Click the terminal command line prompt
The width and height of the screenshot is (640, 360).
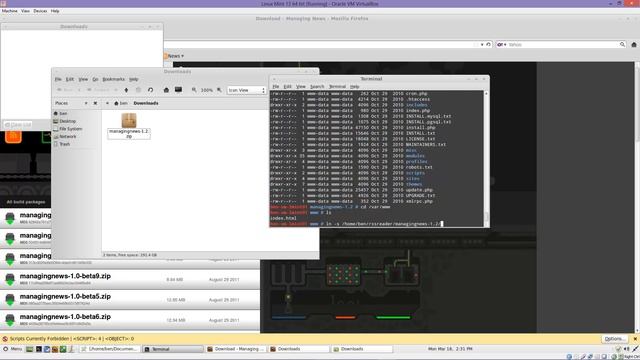point(356,224)
